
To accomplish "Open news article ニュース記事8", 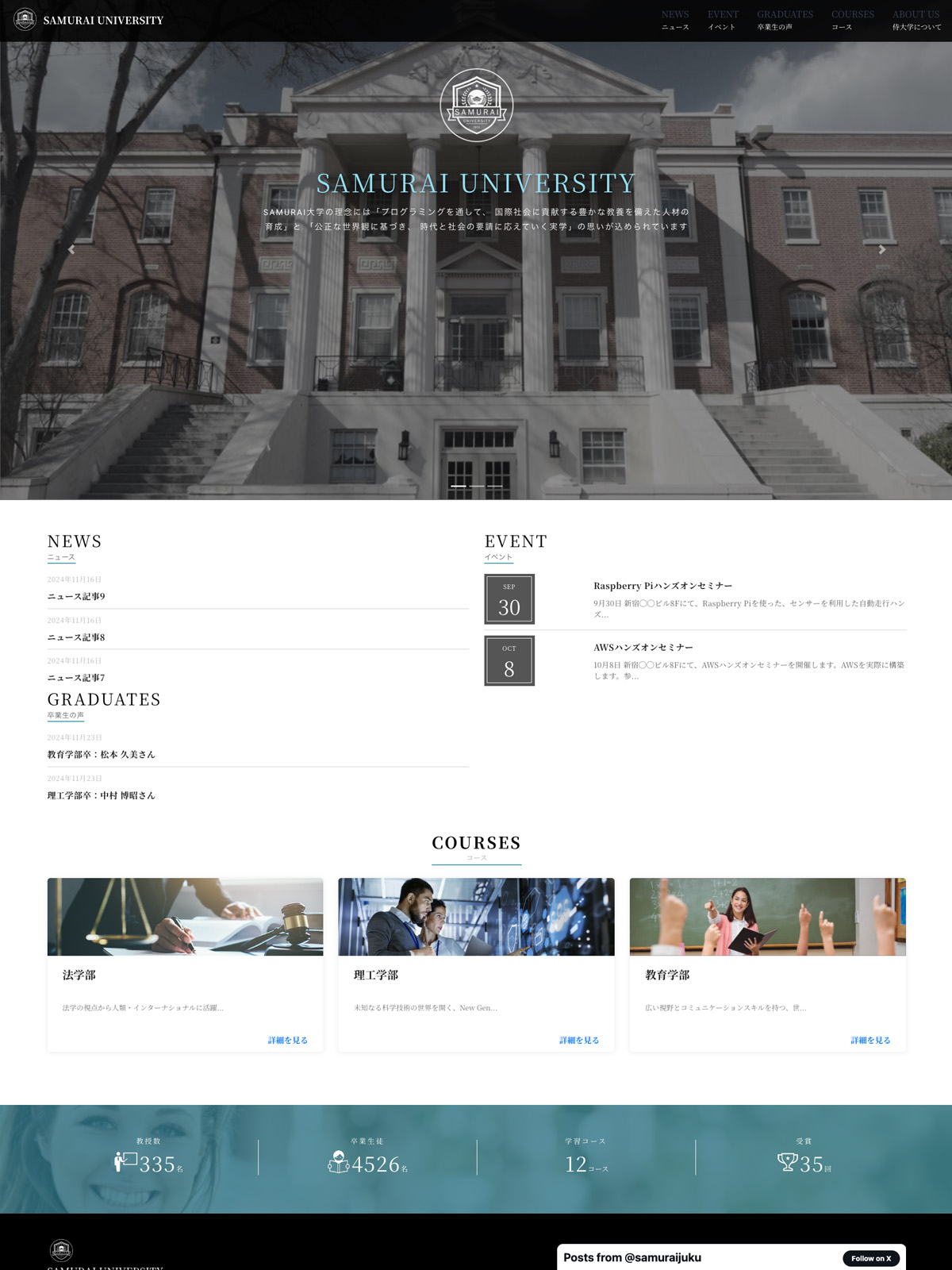I will (x=76, y=637).
